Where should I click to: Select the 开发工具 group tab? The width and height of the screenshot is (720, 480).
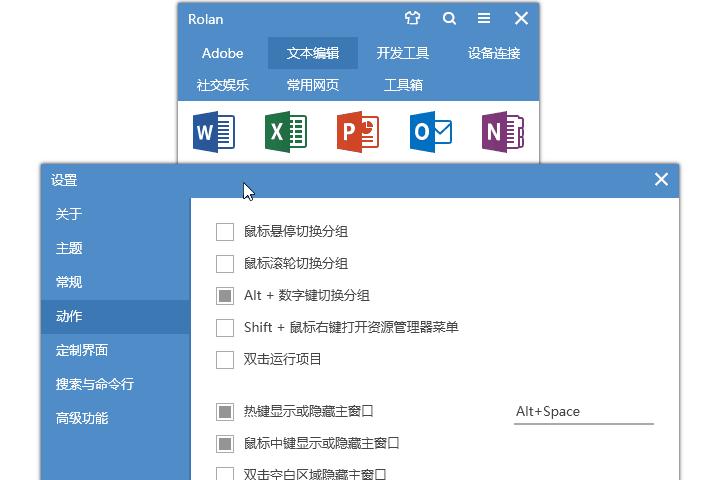coord(403,53)
